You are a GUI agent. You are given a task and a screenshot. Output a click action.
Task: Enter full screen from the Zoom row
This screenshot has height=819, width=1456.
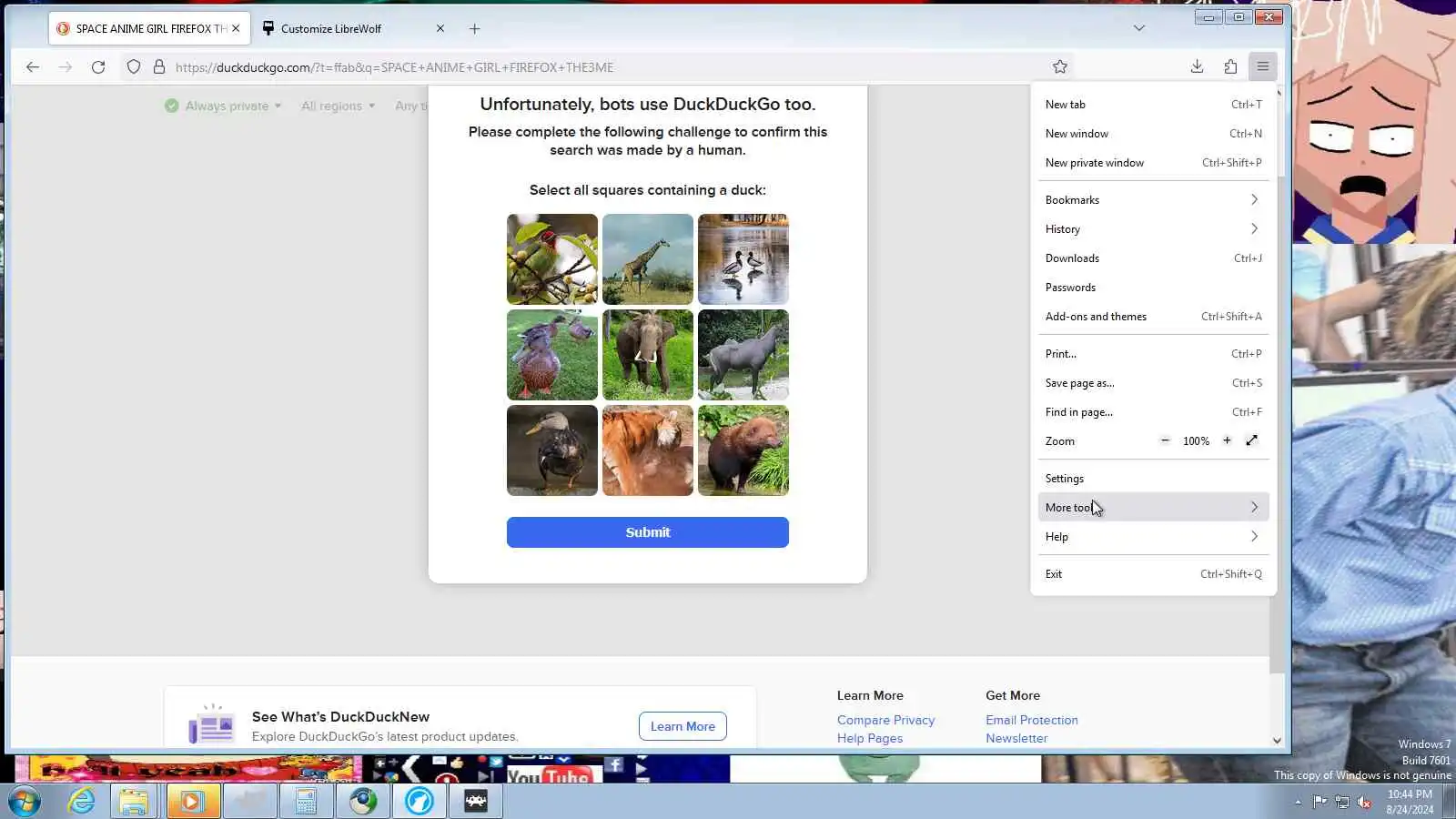pyautogui.click(x=1252, y=440)
